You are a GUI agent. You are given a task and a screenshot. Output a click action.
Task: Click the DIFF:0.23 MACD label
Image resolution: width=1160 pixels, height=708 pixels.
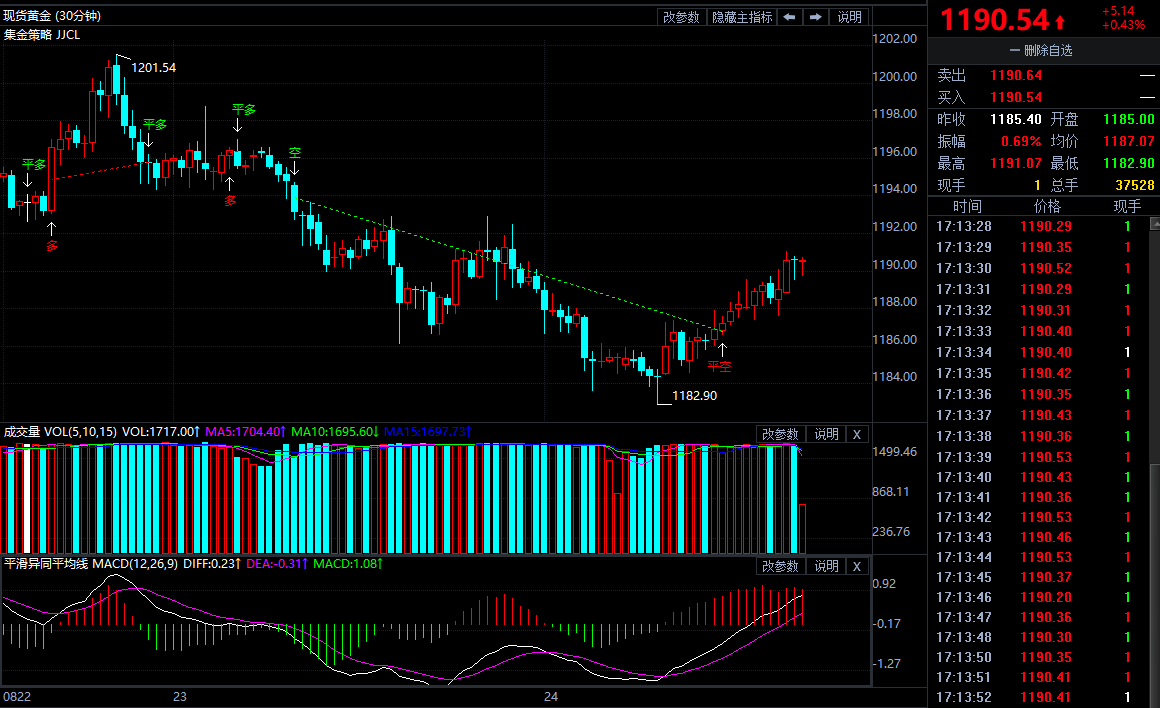point(212,564)
